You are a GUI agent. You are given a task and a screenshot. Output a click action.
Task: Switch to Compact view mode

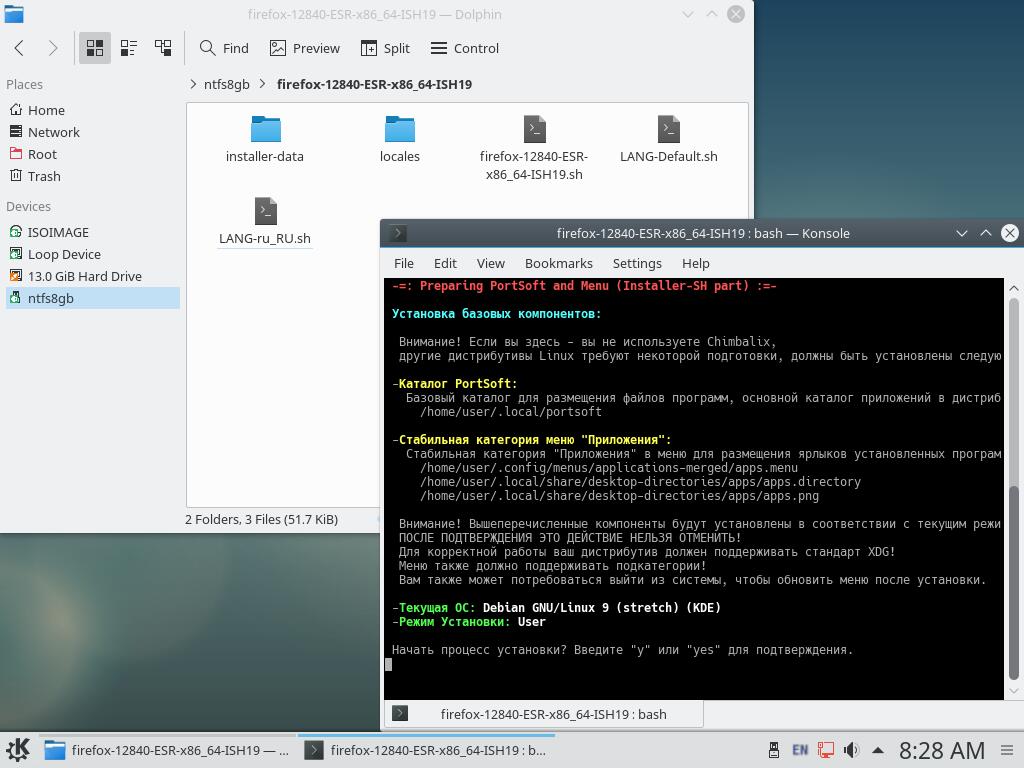click(129, 48)
